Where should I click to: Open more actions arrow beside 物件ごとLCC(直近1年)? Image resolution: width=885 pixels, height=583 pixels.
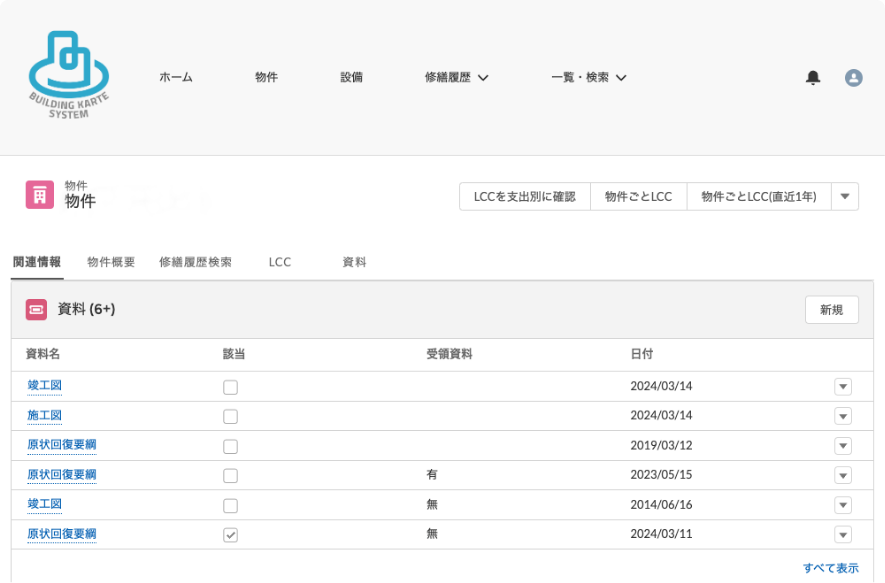coord(845,196)
